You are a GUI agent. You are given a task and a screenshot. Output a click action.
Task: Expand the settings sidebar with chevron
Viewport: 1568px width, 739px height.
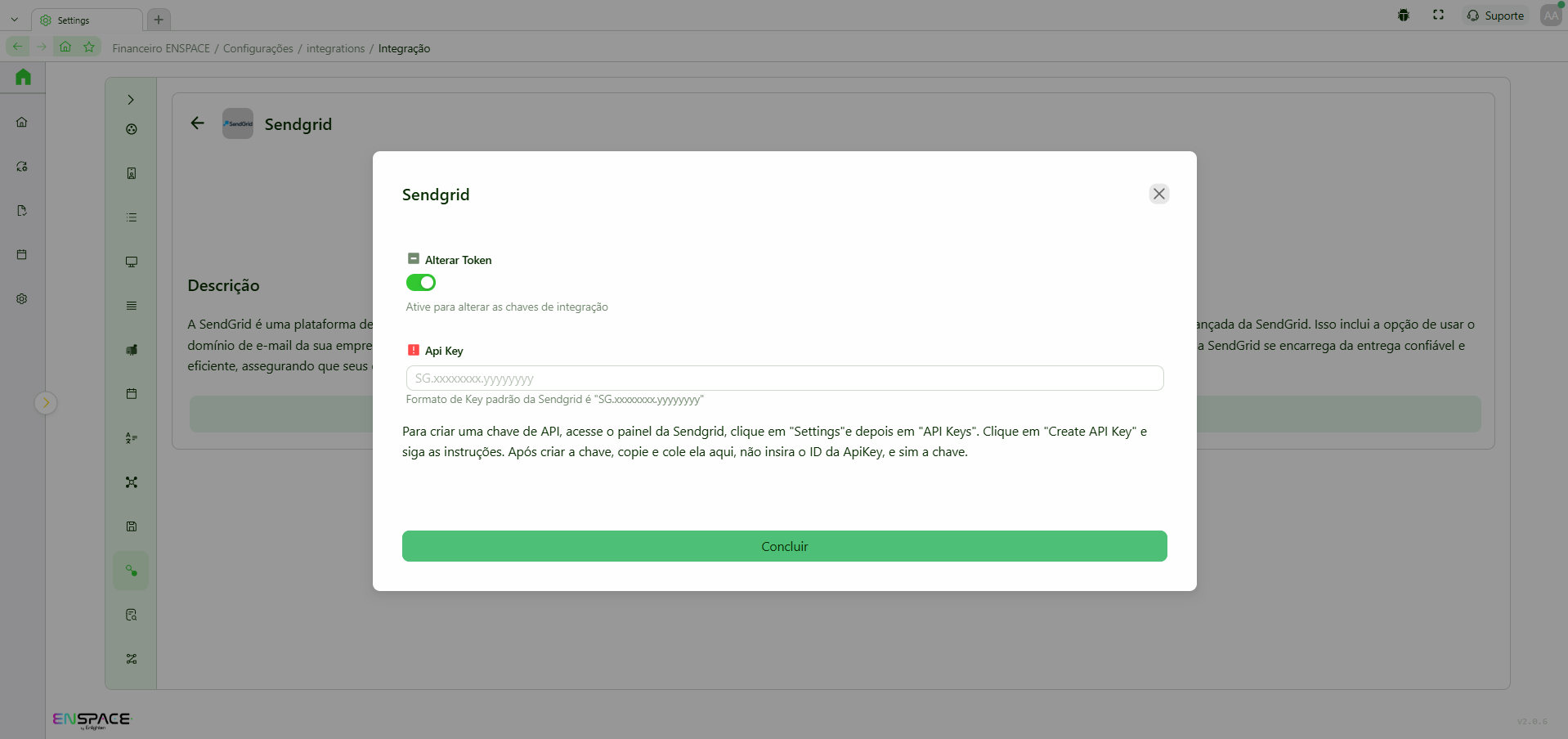pyautogui.click(x=131, y=100)
